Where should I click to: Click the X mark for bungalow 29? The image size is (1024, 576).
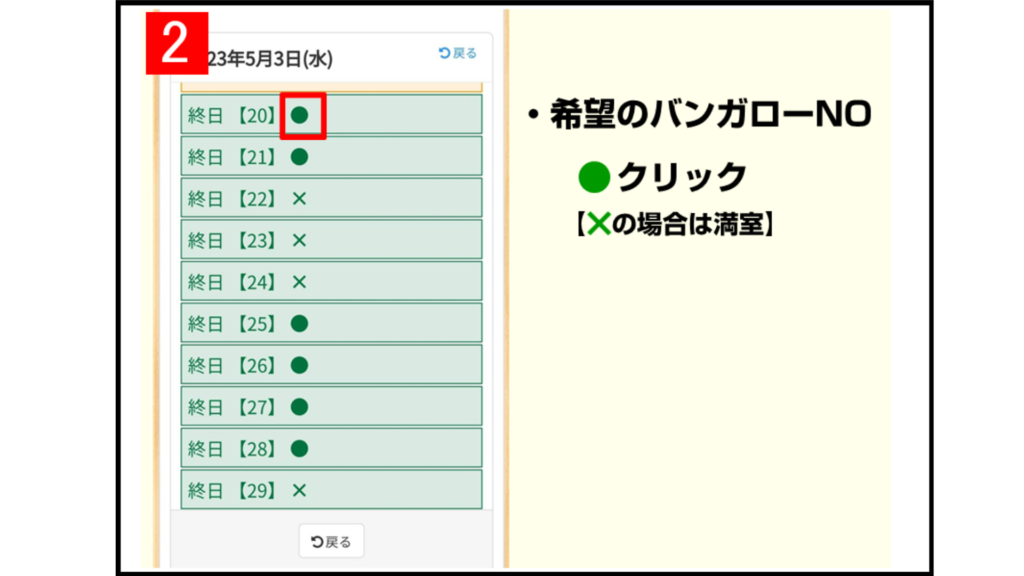tap(299, 491)
